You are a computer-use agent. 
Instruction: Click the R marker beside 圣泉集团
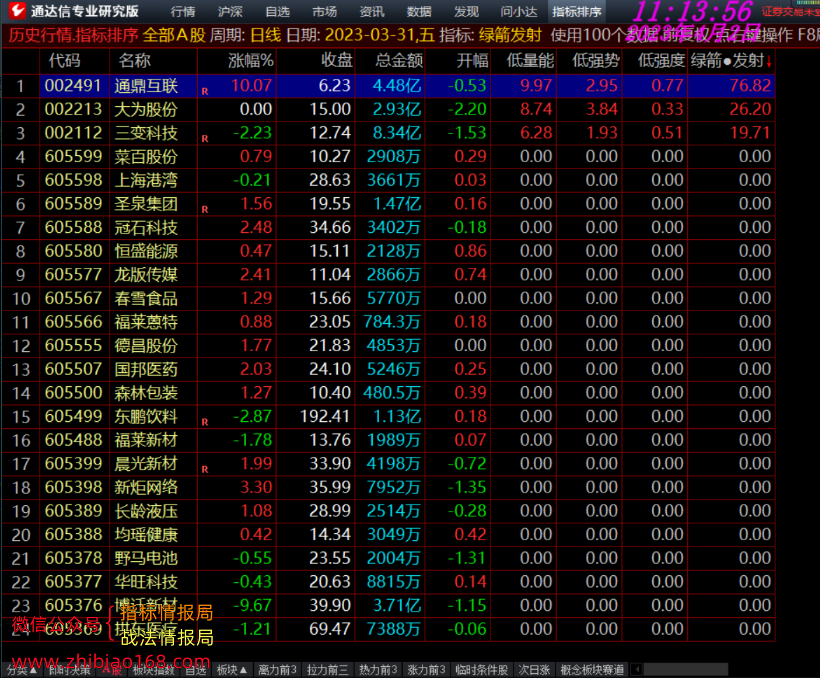pyautogui.click(x=205, y=209)
